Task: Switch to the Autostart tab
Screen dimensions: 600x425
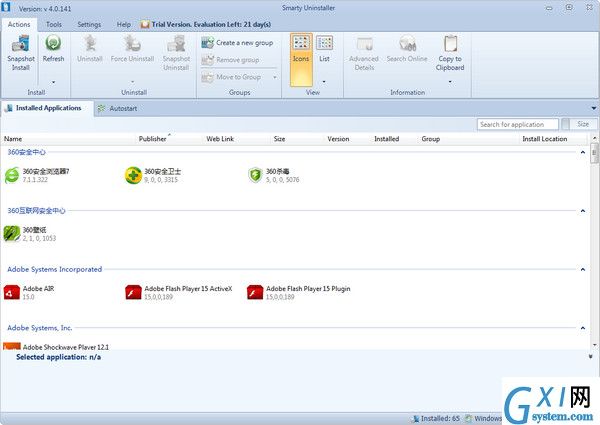Action: click(117, 108)
